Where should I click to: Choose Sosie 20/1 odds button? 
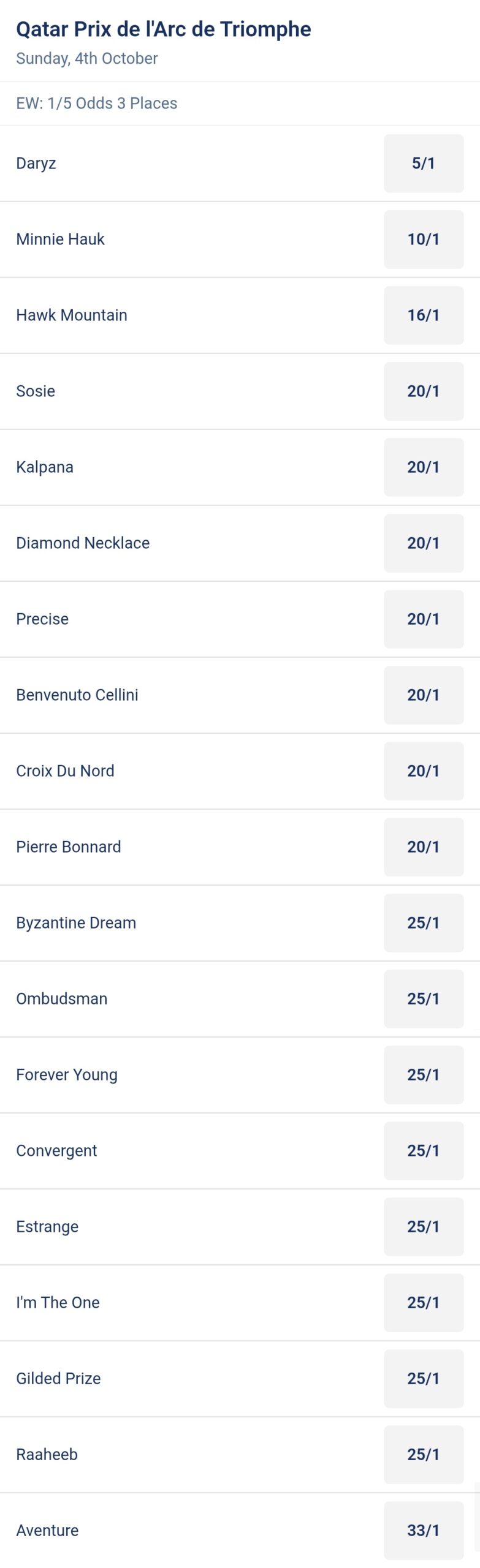click(x=424, y=391)
